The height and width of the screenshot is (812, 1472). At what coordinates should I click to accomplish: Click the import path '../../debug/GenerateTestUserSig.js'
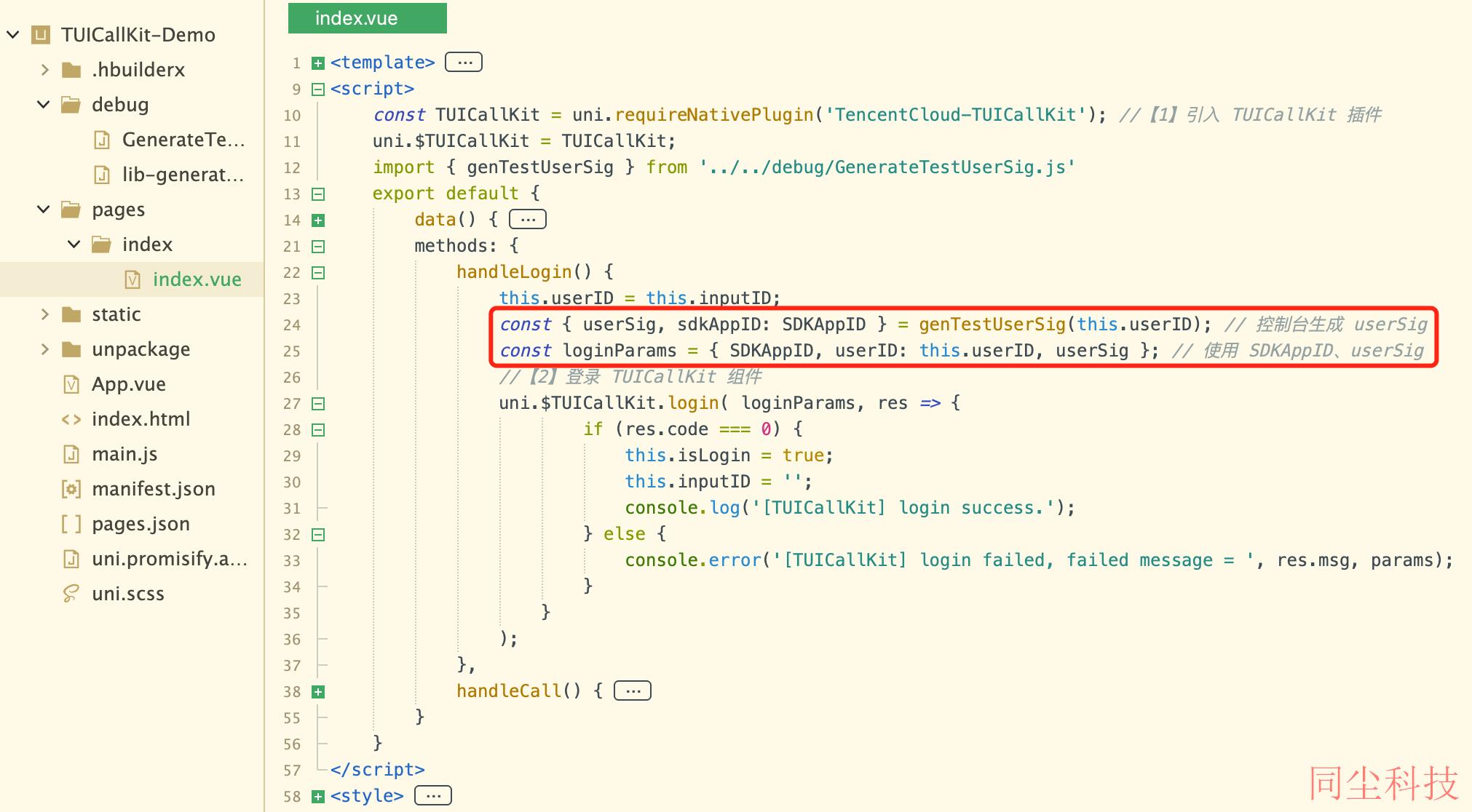(x=887, y=167)
